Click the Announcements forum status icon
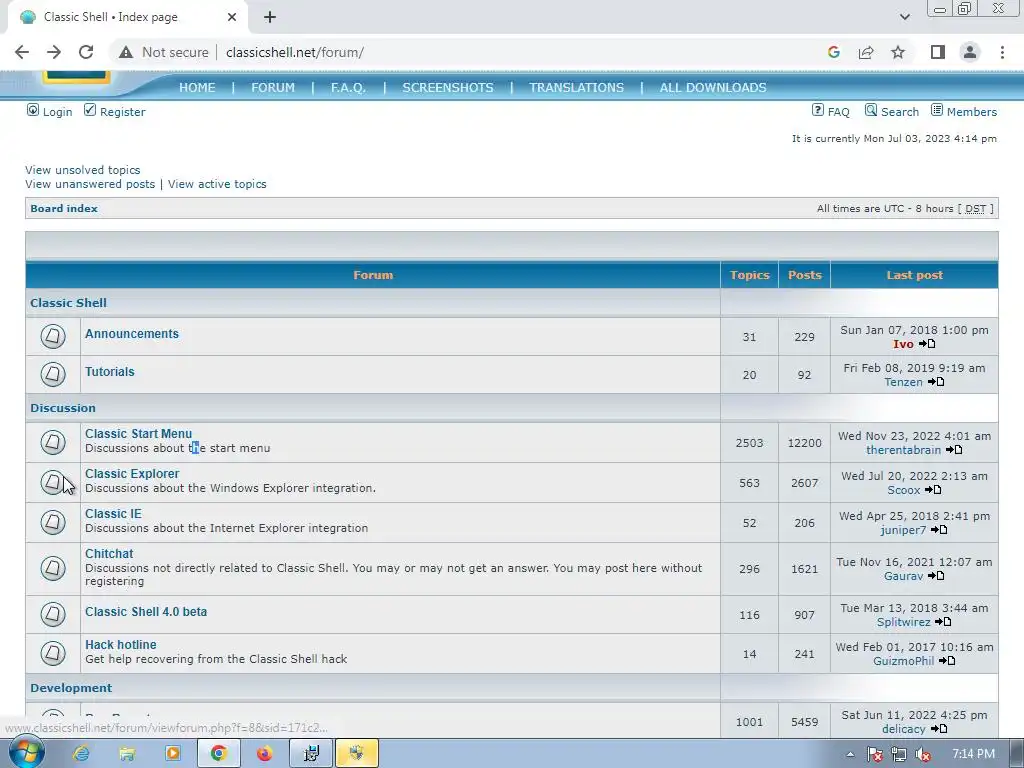 [x=53, y=336]
